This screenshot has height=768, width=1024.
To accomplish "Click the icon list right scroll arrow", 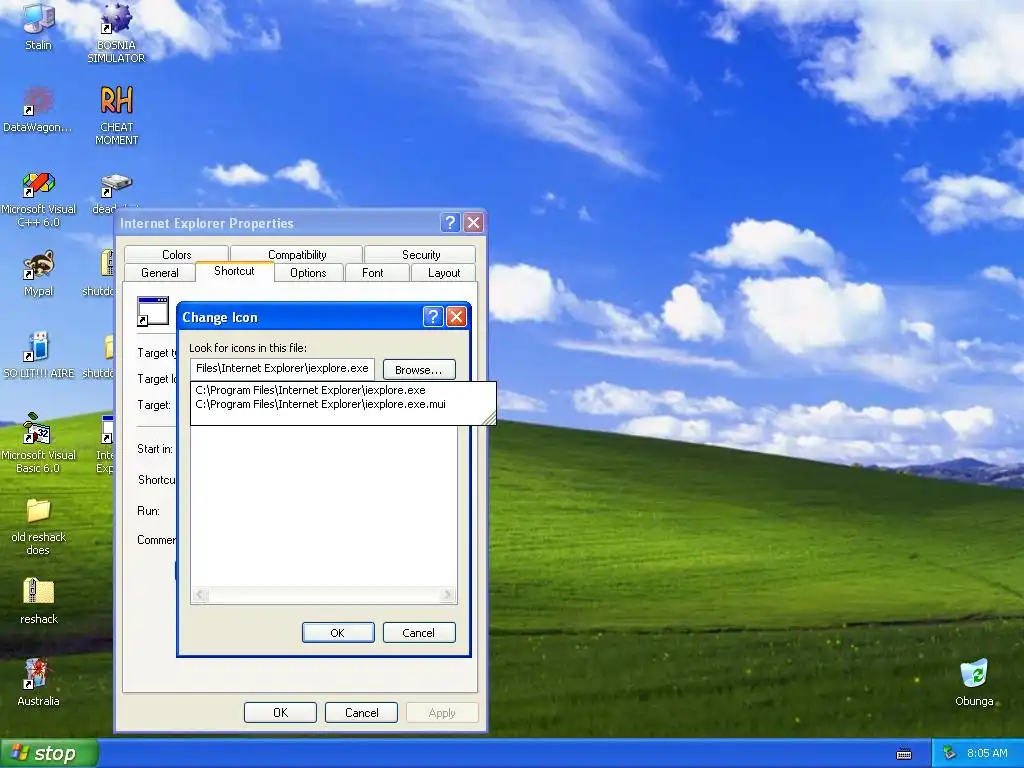I will point(447,595).
